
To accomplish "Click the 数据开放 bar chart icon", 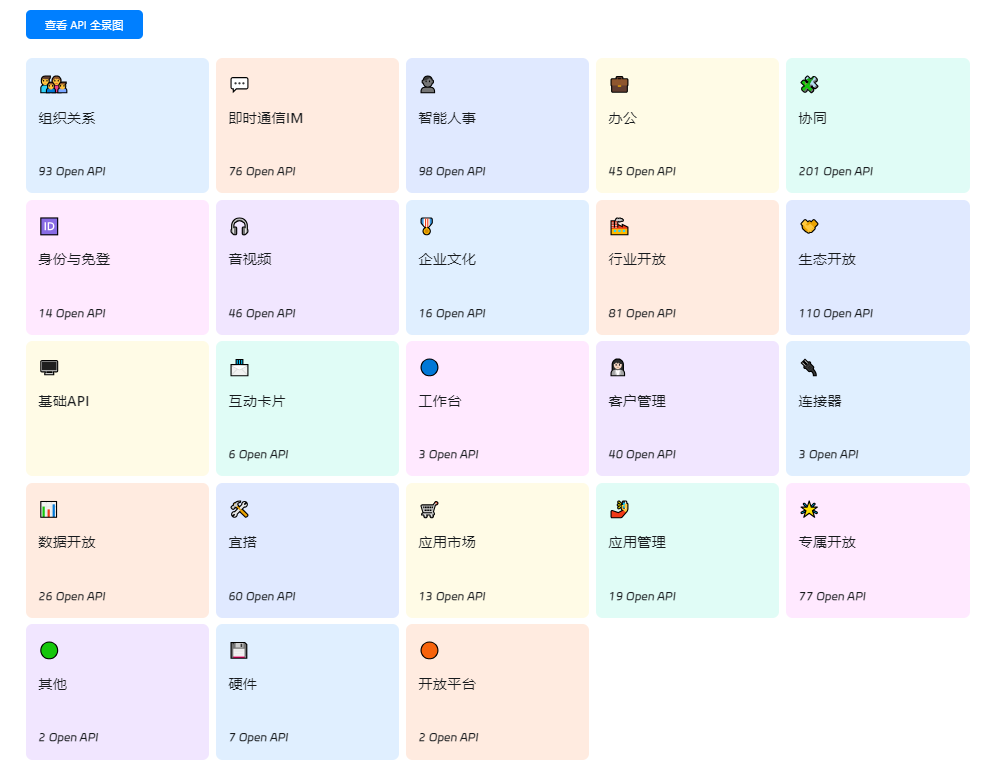I will 49,509.
